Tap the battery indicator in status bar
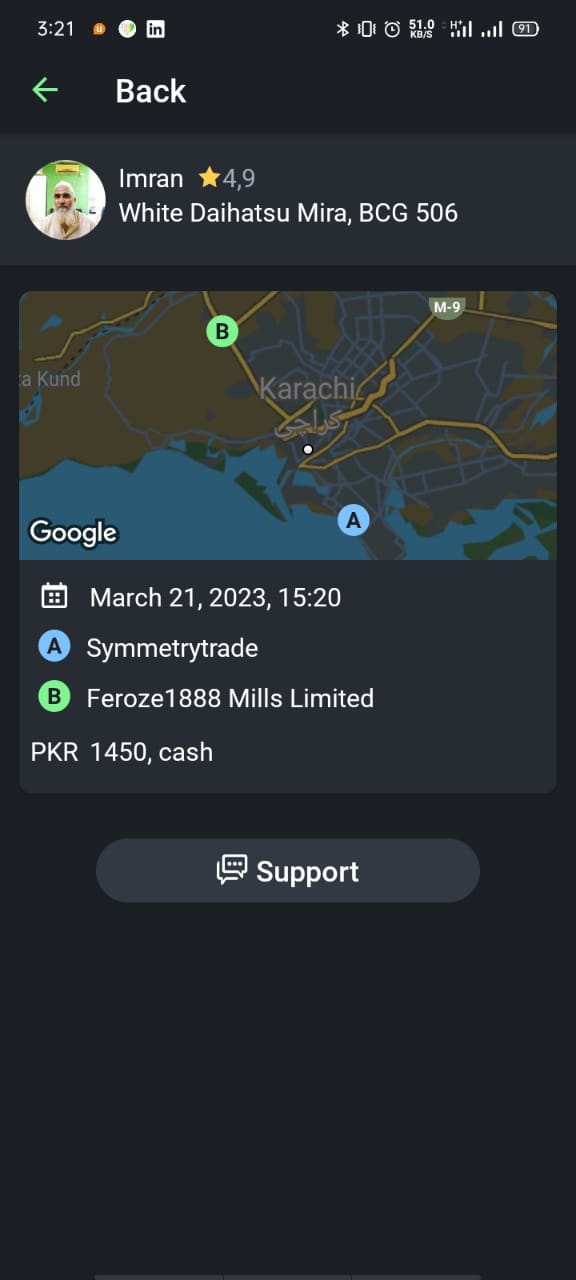The height and width of the screenshot is (1280, 576). coord(526,29)
